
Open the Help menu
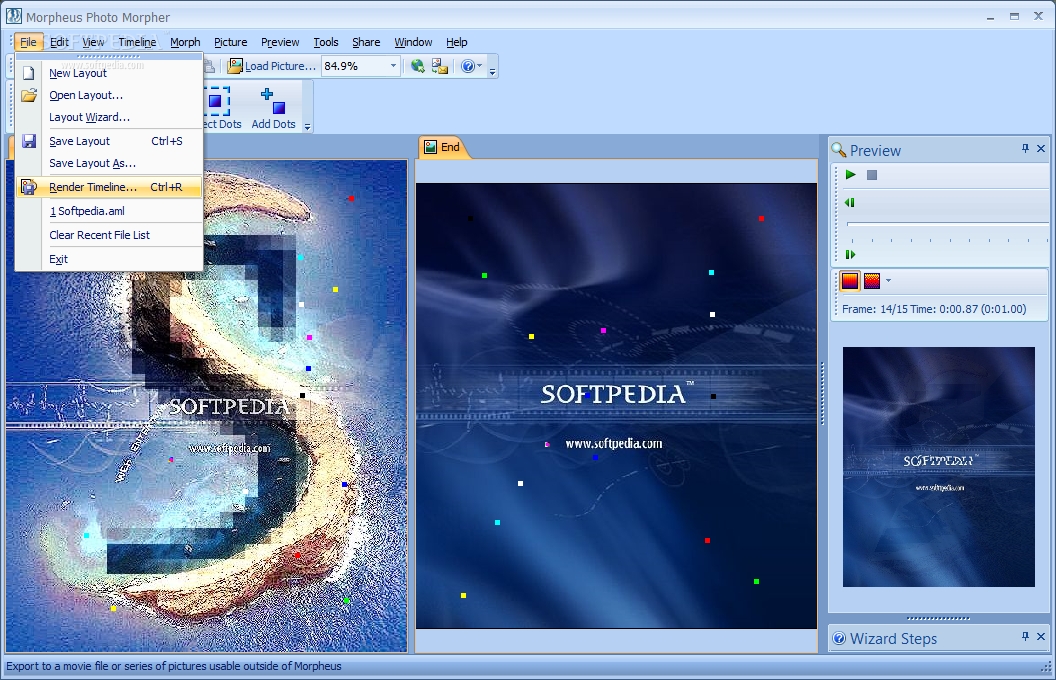(457, 42)
